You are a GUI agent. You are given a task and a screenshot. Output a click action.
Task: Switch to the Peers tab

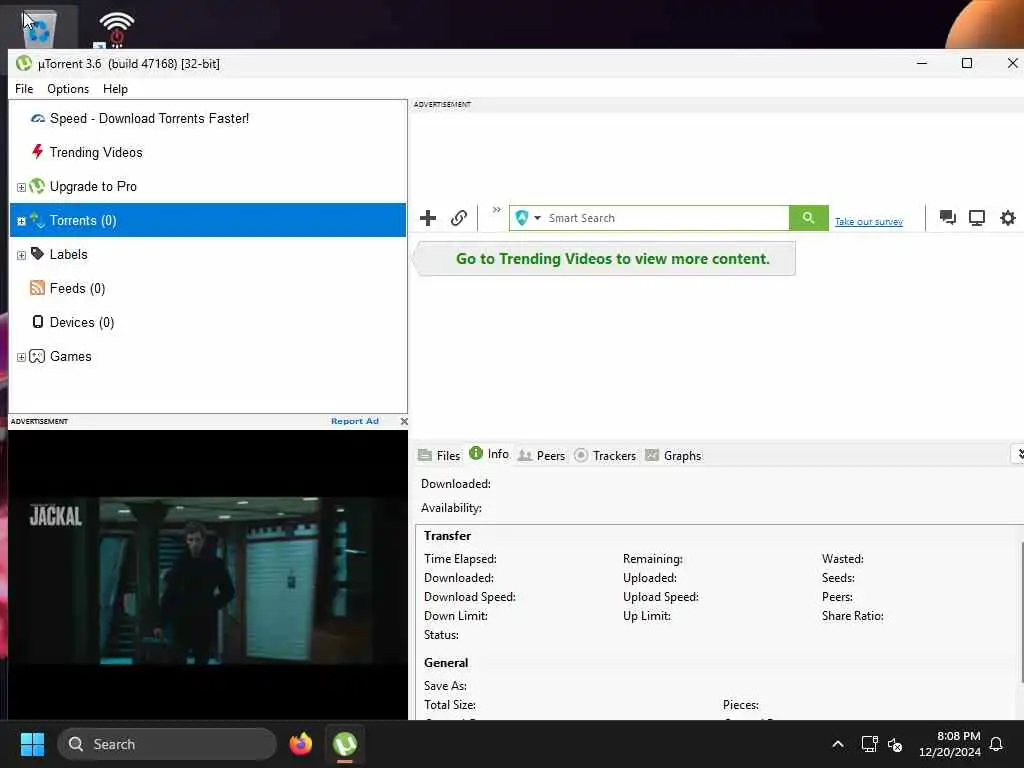point(541,455)
